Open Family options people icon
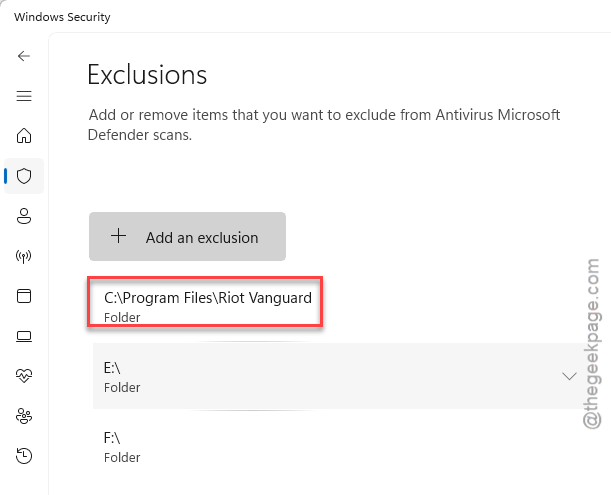The width and height of the screenshot is (611, 495). click(24, 416)
